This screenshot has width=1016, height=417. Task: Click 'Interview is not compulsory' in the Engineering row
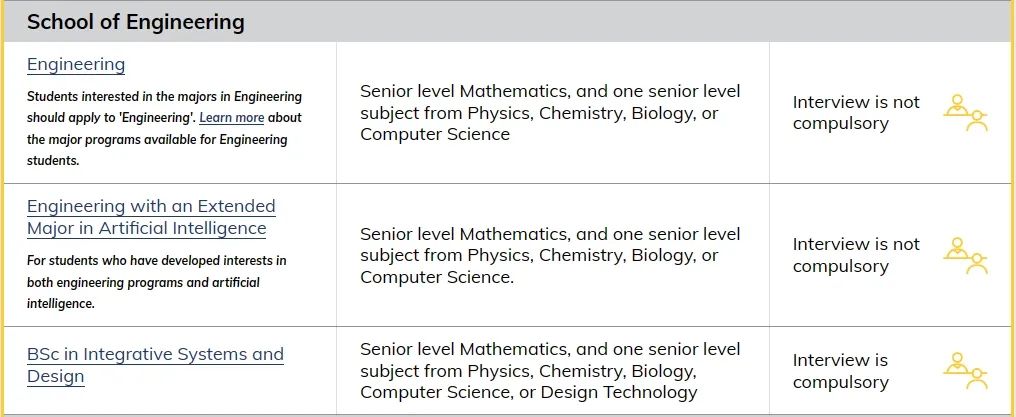point(856,113)
